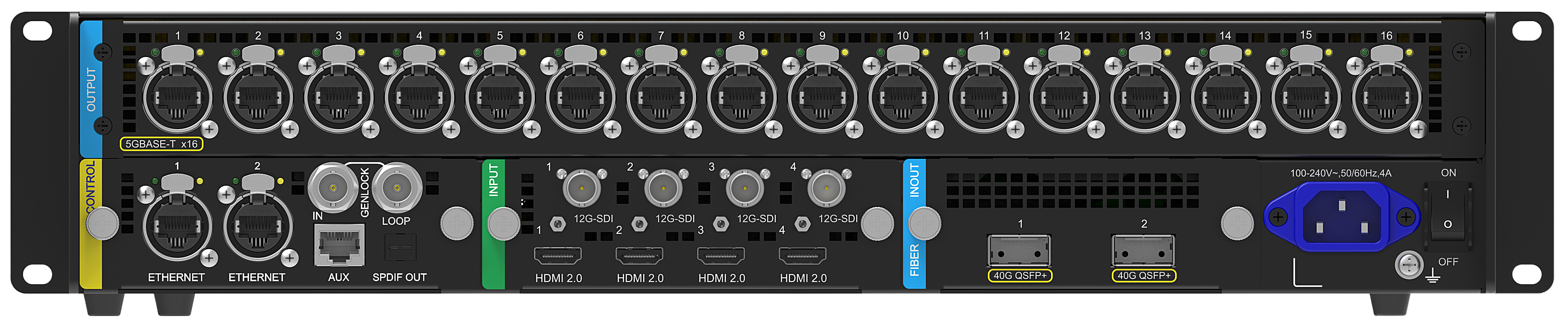The width and height of the screenshot is (1568, 324).
Task: Click HDMI 2.0 input port 1
Action: tap(558, 255)
